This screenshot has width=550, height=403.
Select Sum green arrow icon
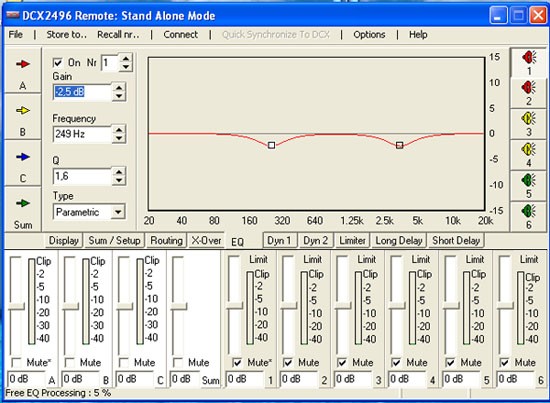pyautogui.click(x=23, y=203)
